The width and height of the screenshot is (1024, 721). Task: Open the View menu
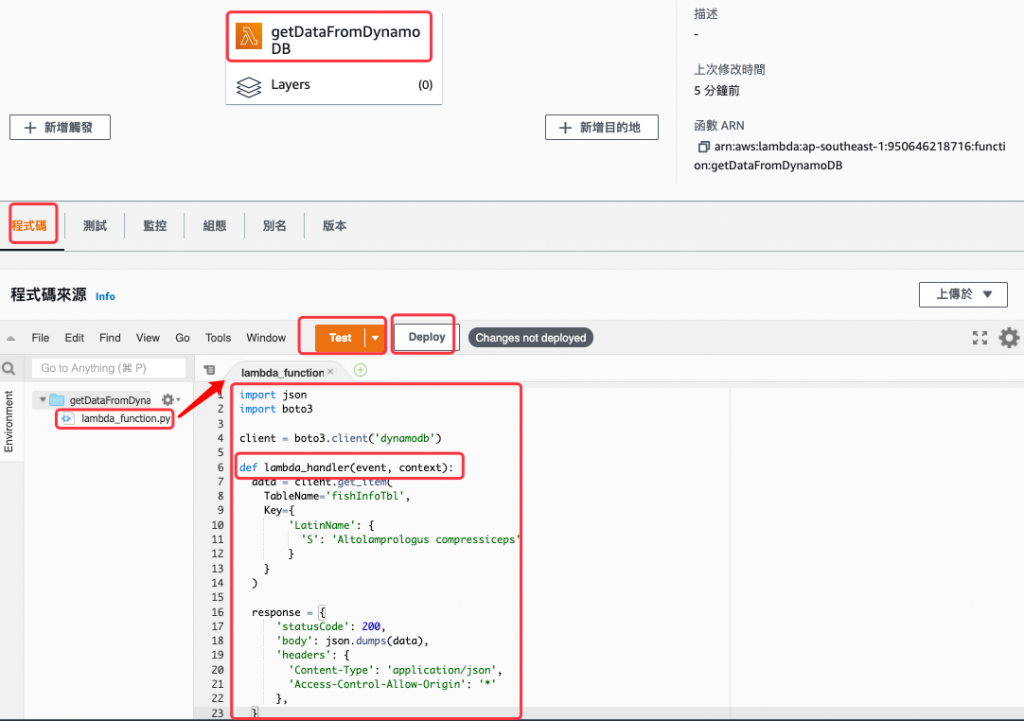click(x=148, y=338)
